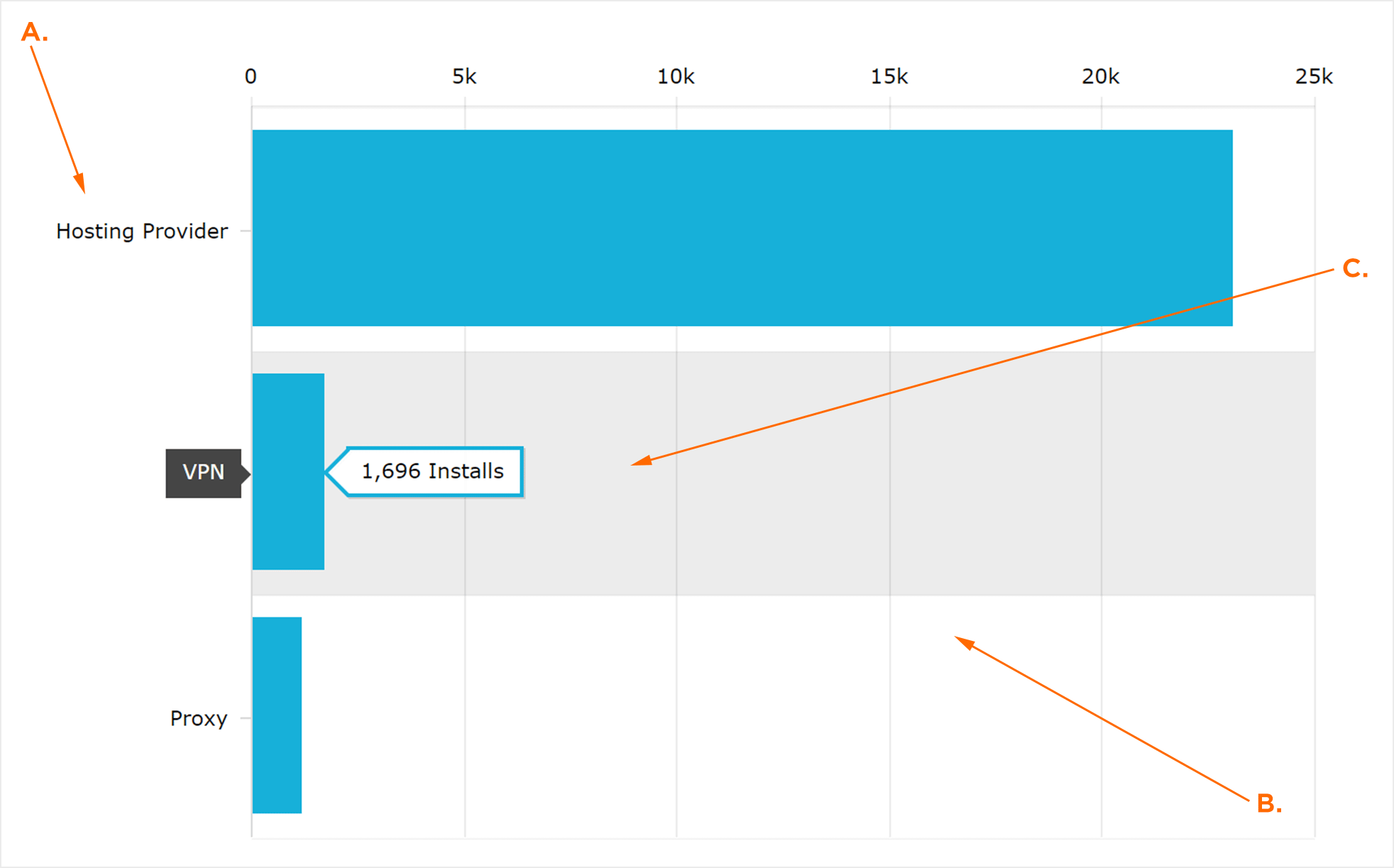Click the tip of arrow C
This screenshot has height=868, width=1394.
pos(633,464)
